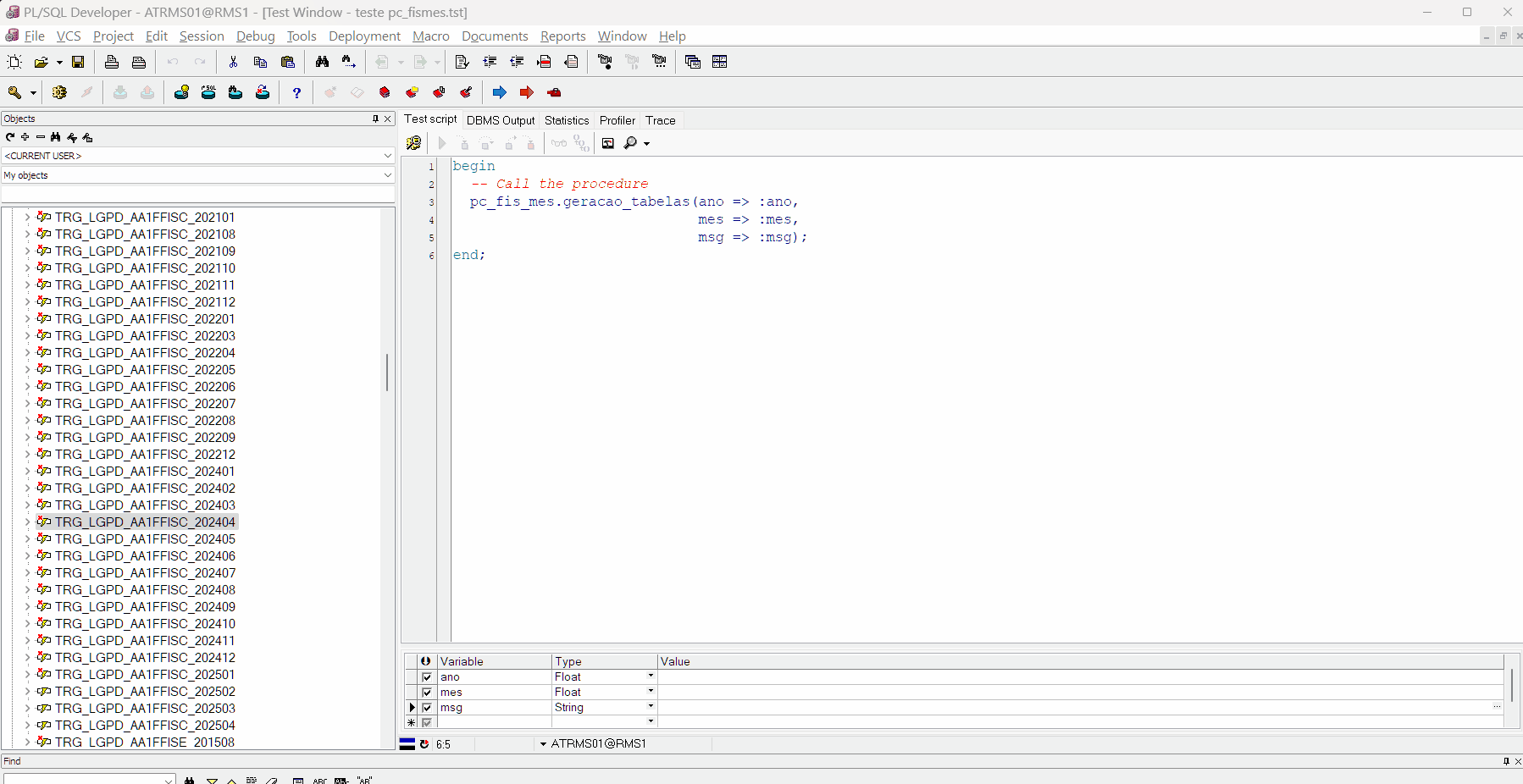Open the Type dropdown for 'msg' variable

click(x=651, y=707)
